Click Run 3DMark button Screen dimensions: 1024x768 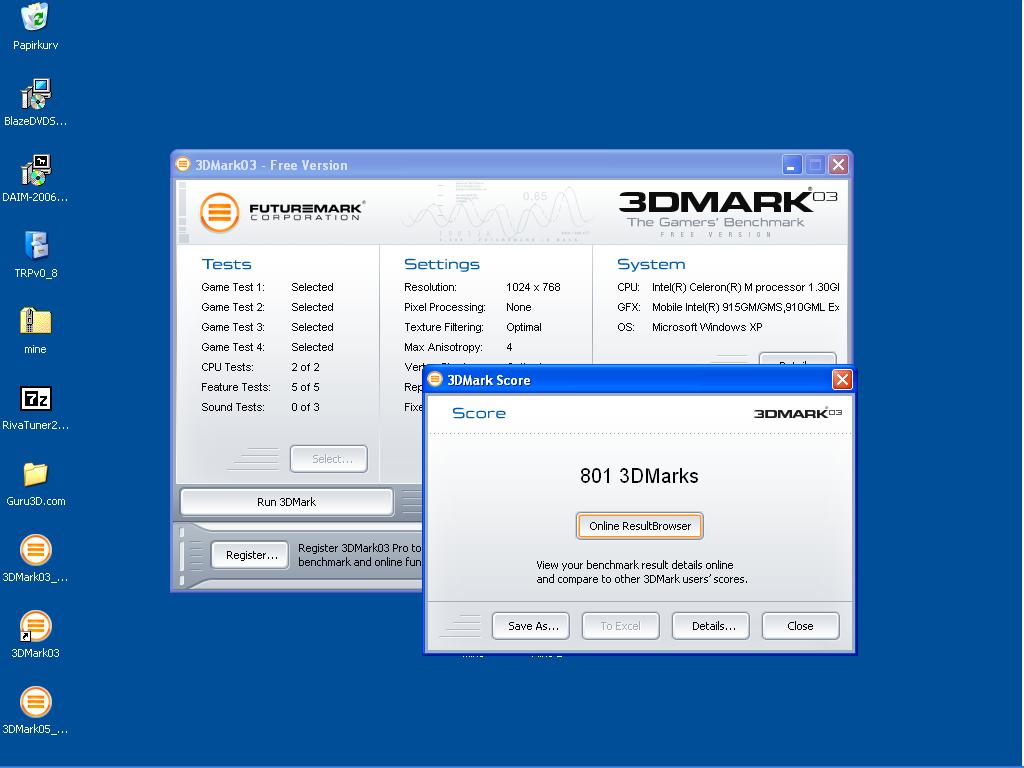tap(287, 502)
